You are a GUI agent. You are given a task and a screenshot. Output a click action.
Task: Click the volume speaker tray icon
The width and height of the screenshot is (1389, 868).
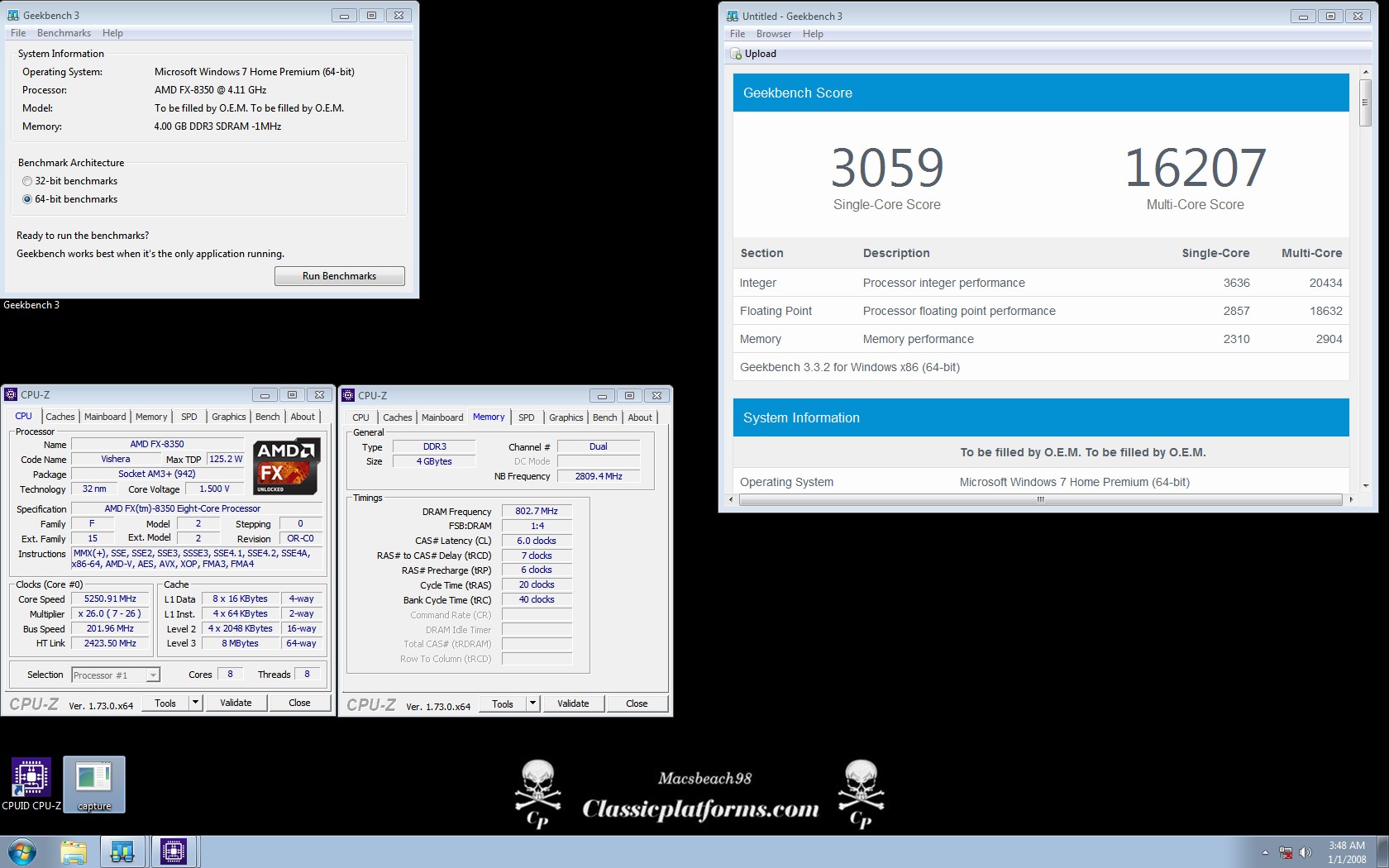coord(1305,852)
